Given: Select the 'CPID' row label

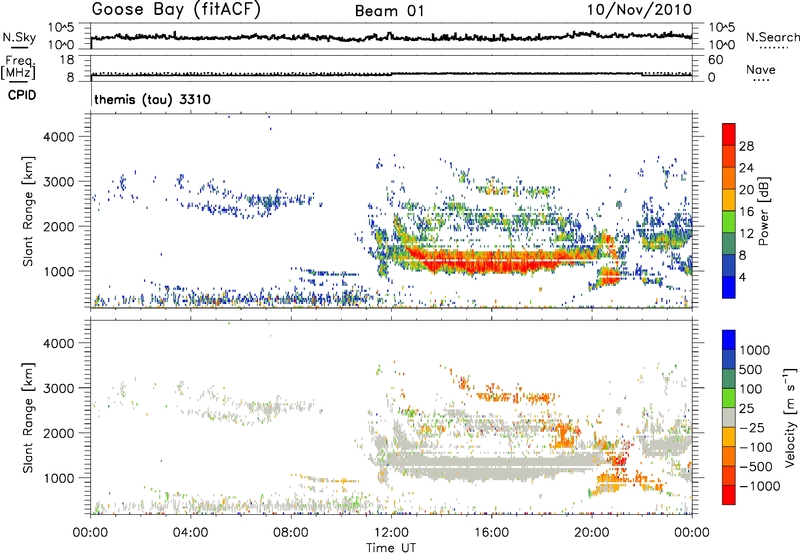Looking at the screenshot, I should [22, 95].
